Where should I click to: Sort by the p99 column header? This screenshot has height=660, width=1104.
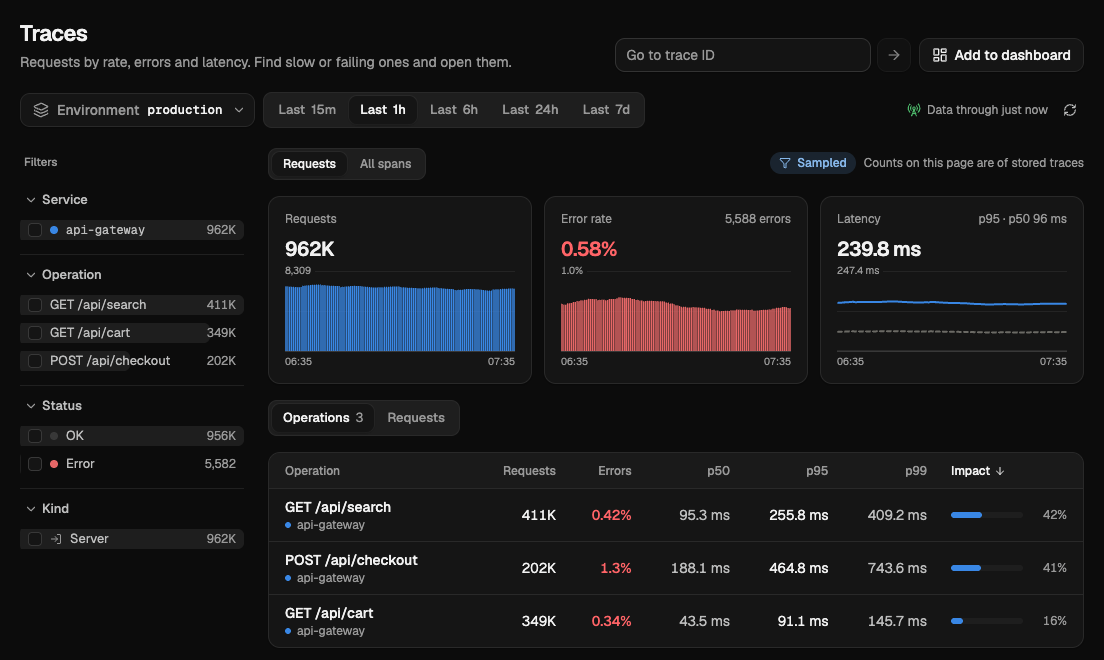pos(915,471)
